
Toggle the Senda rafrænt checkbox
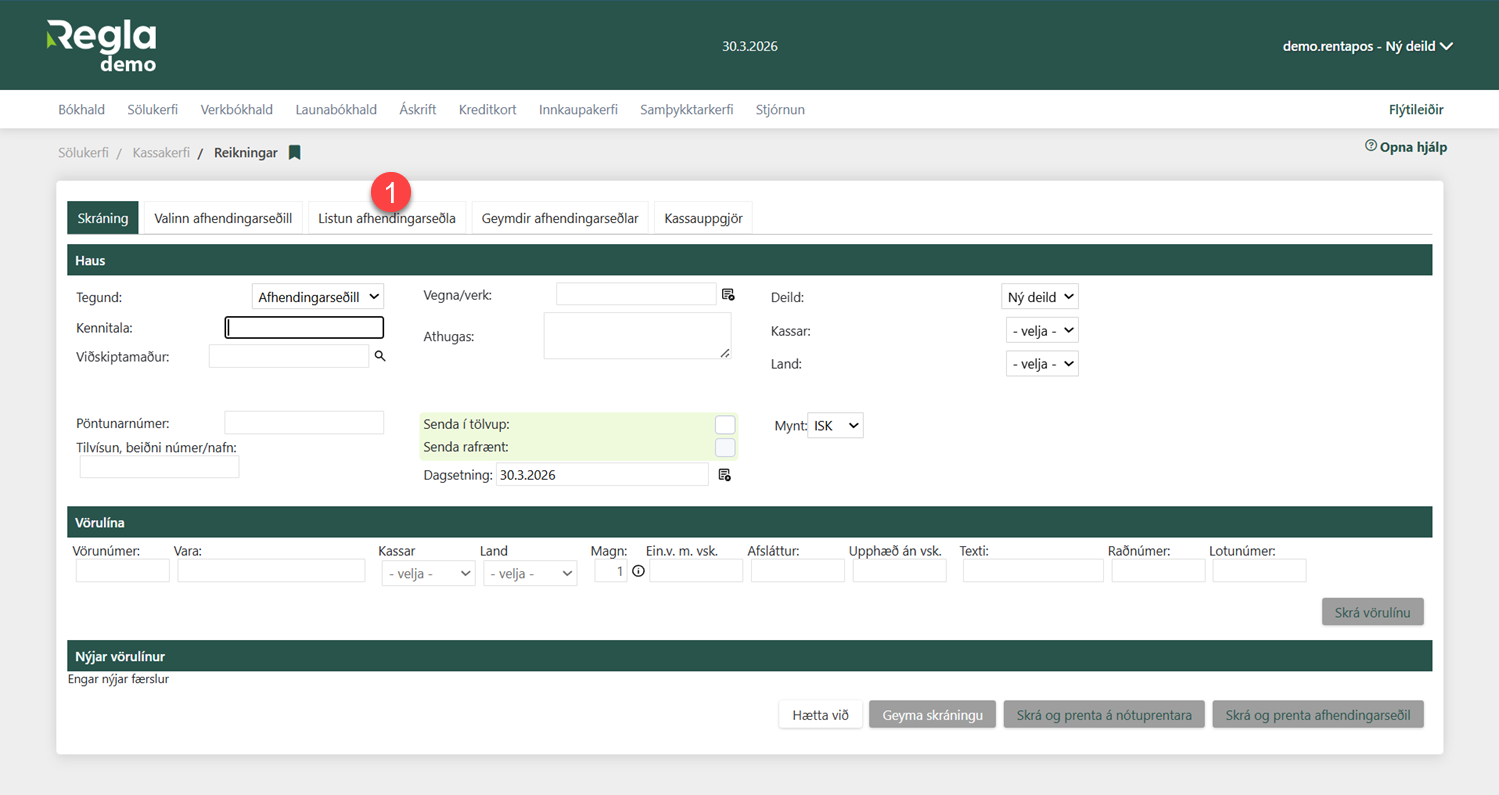(x=725, y=447)
